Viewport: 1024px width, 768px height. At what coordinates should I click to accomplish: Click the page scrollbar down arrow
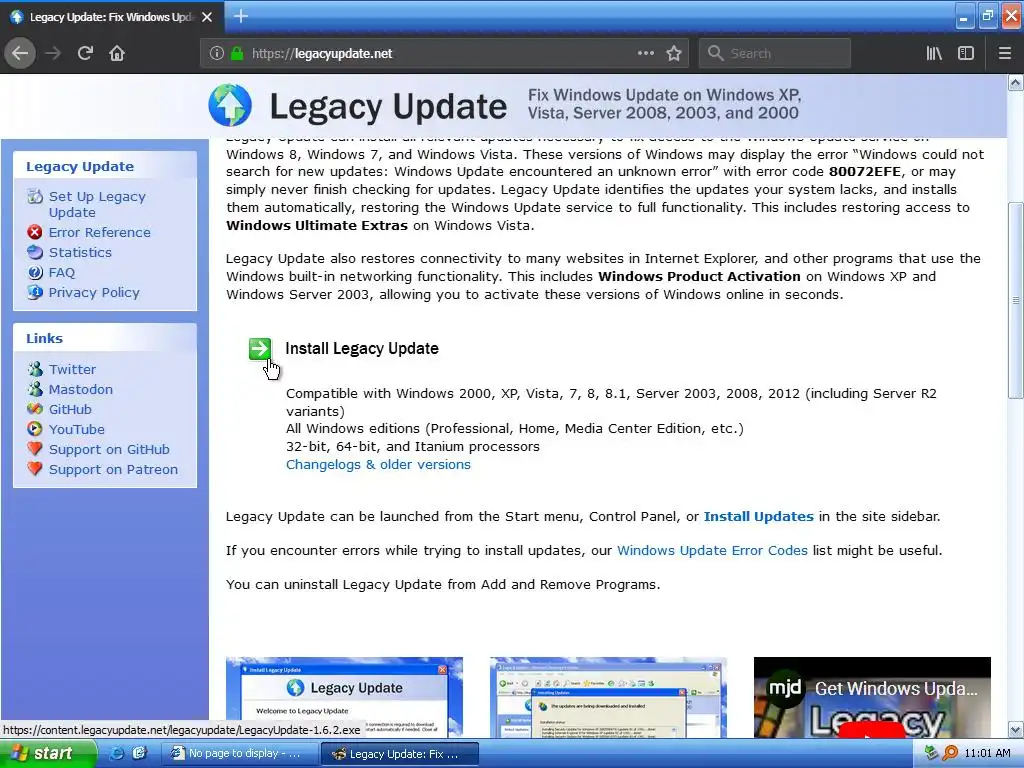point(1016,729)
